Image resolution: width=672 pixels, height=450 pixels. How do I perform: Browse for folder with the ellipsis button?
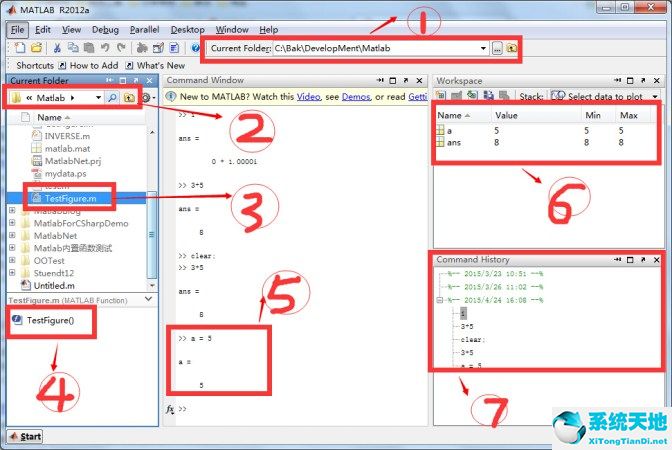click(x=497, y=48)
